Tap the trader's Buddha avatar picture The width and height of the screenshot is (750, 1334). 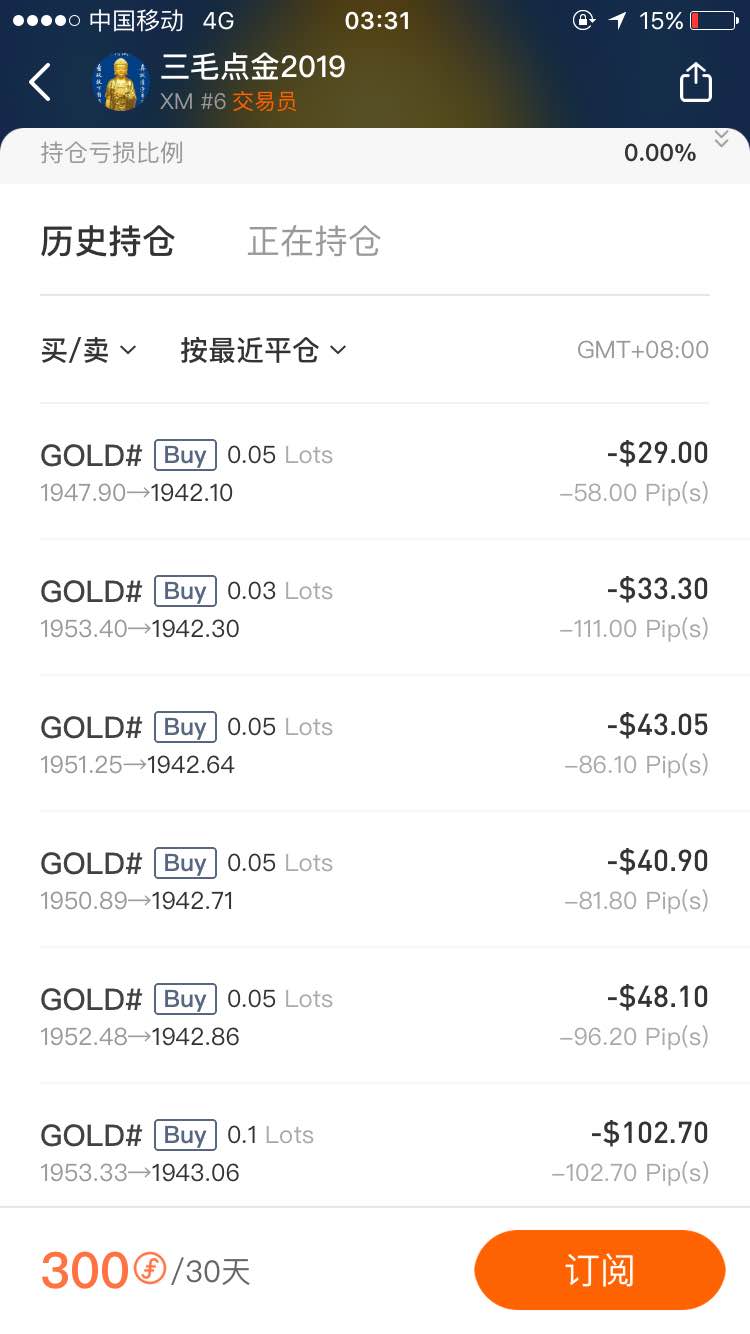118,82
